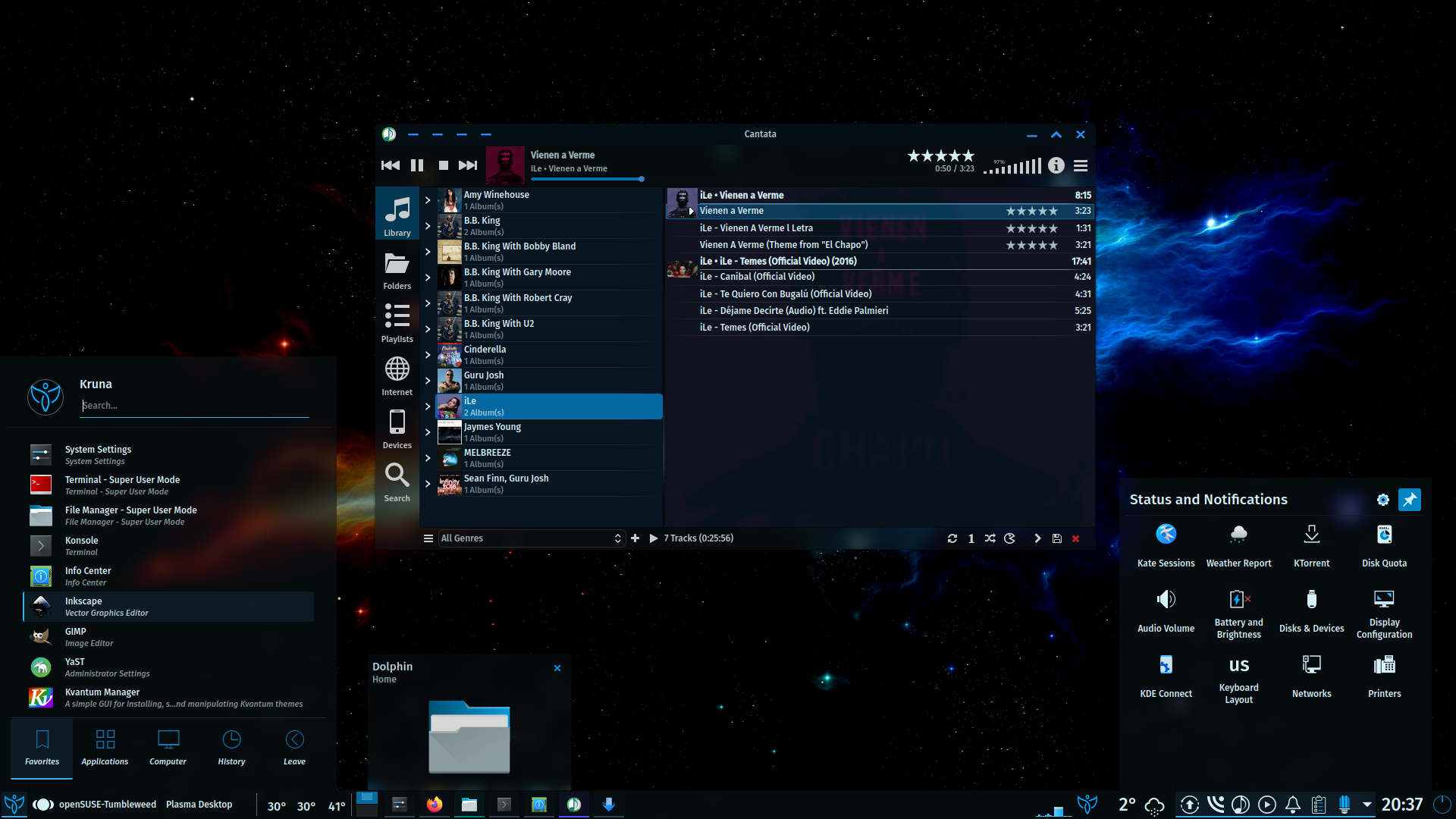The image size is (1456, 819).
Task: Click Dolphin Home folder thumbnail
Action: point(469,737)
